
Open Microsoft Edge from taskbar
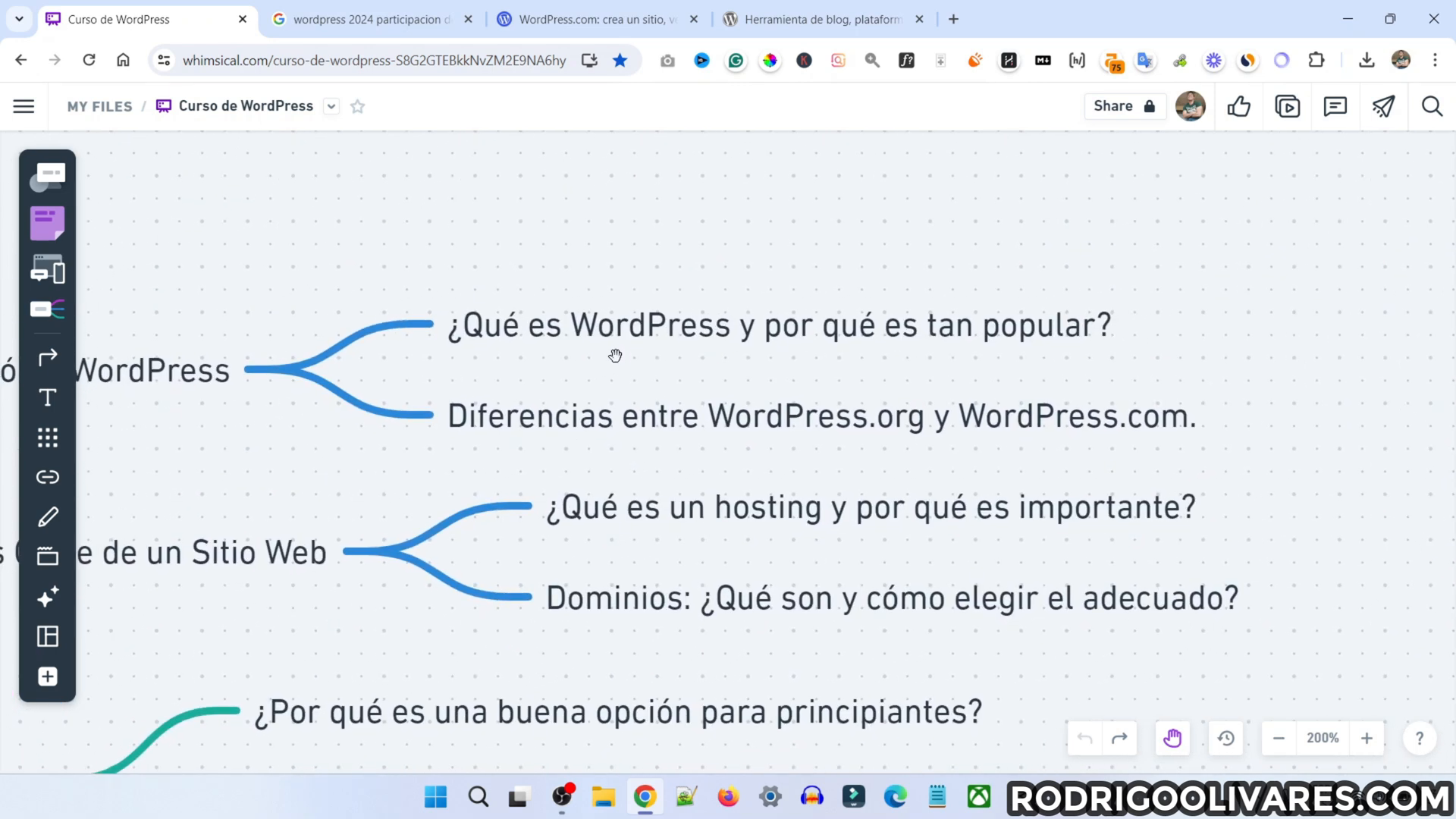point(895,797)
